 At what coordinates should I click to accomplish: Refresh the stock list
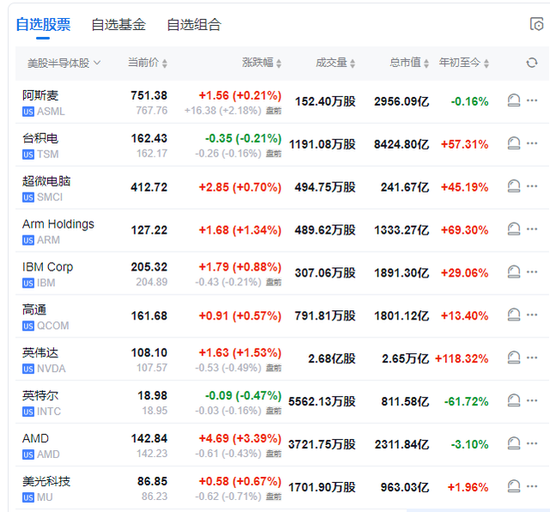point(532,63)
